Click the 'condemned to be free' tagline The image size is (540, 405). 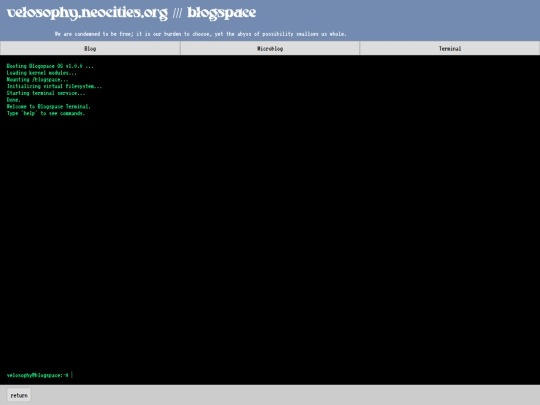point(200,34)
